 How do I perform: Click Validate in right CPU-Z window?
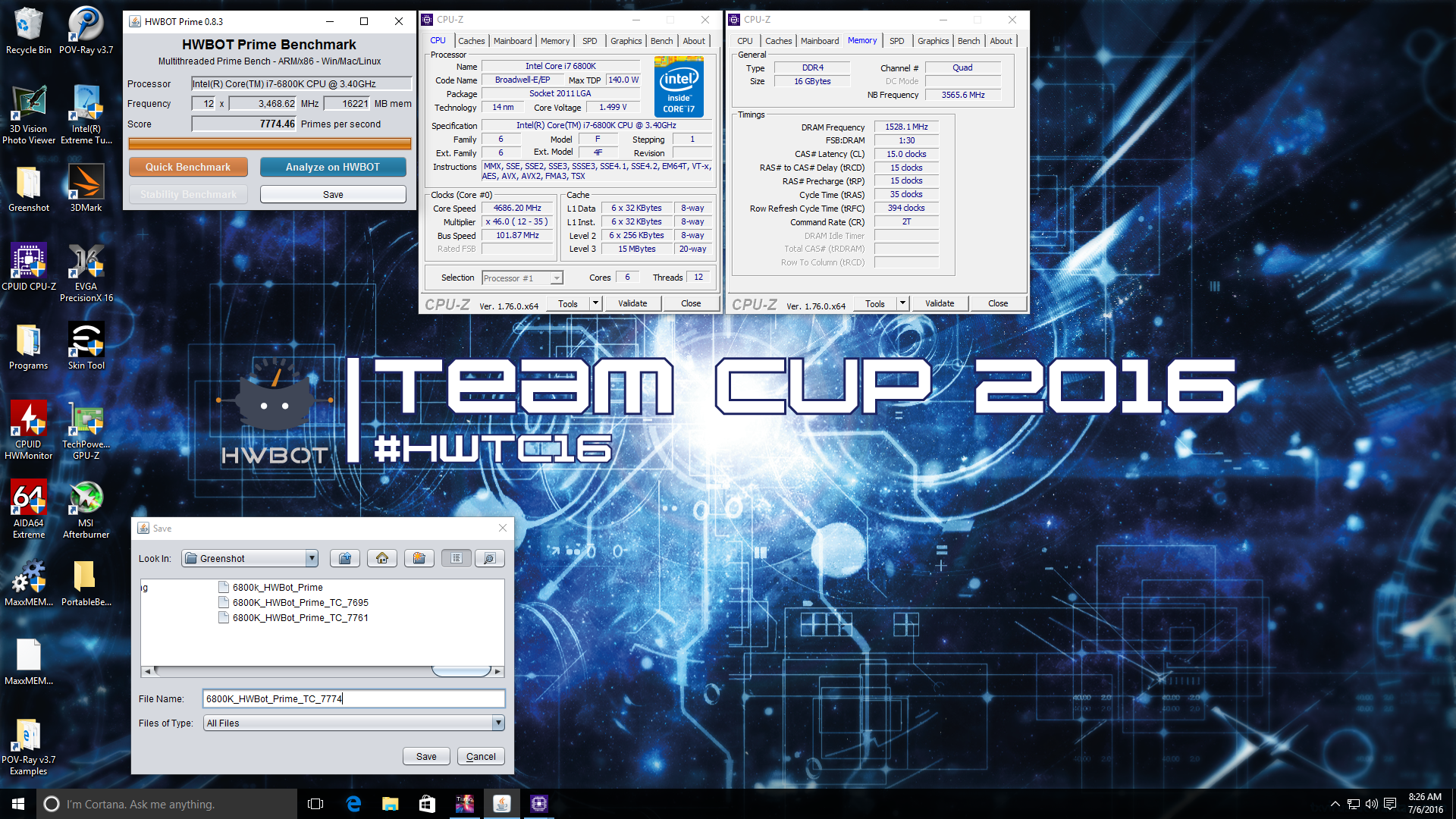click(x=940, y=303)
